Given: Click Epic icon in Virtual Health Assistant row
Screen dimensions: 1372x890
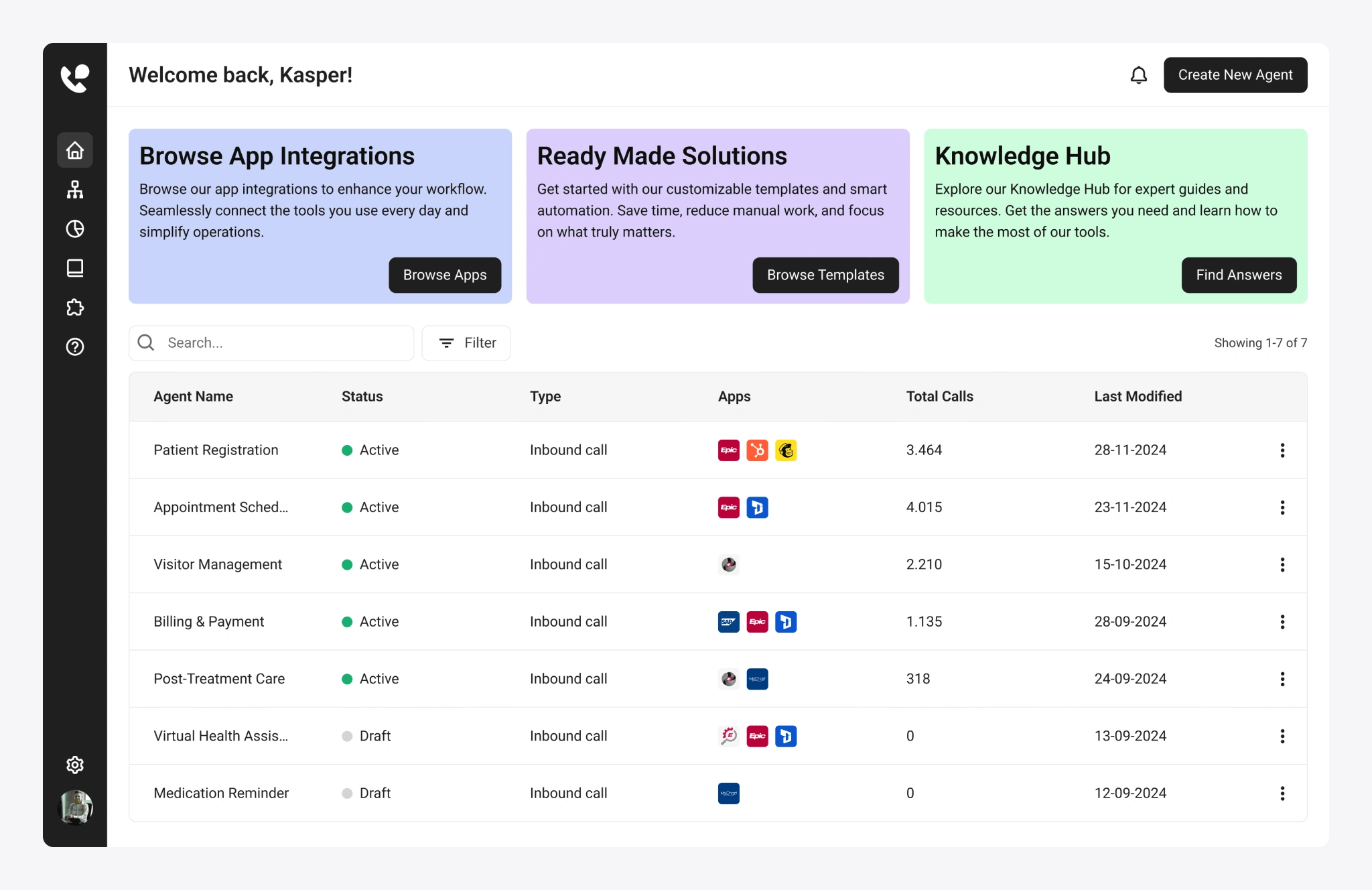Looking at the screenshot, I should tap(757, 736).
